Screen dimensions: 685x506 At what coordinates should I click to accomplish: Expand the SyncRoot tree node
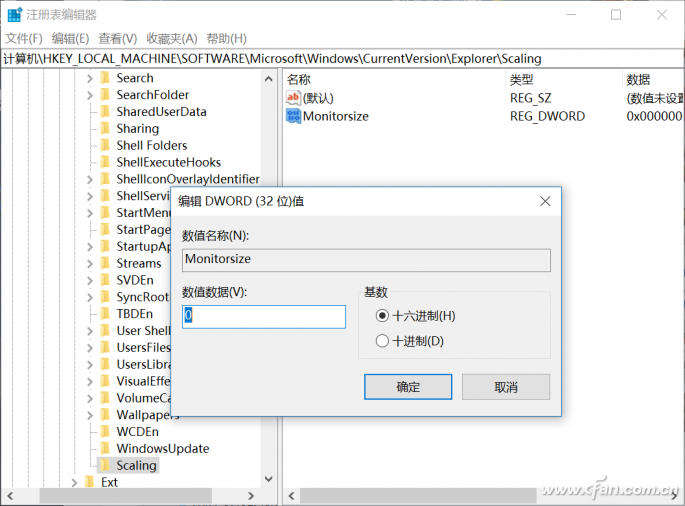pos(90,297)
